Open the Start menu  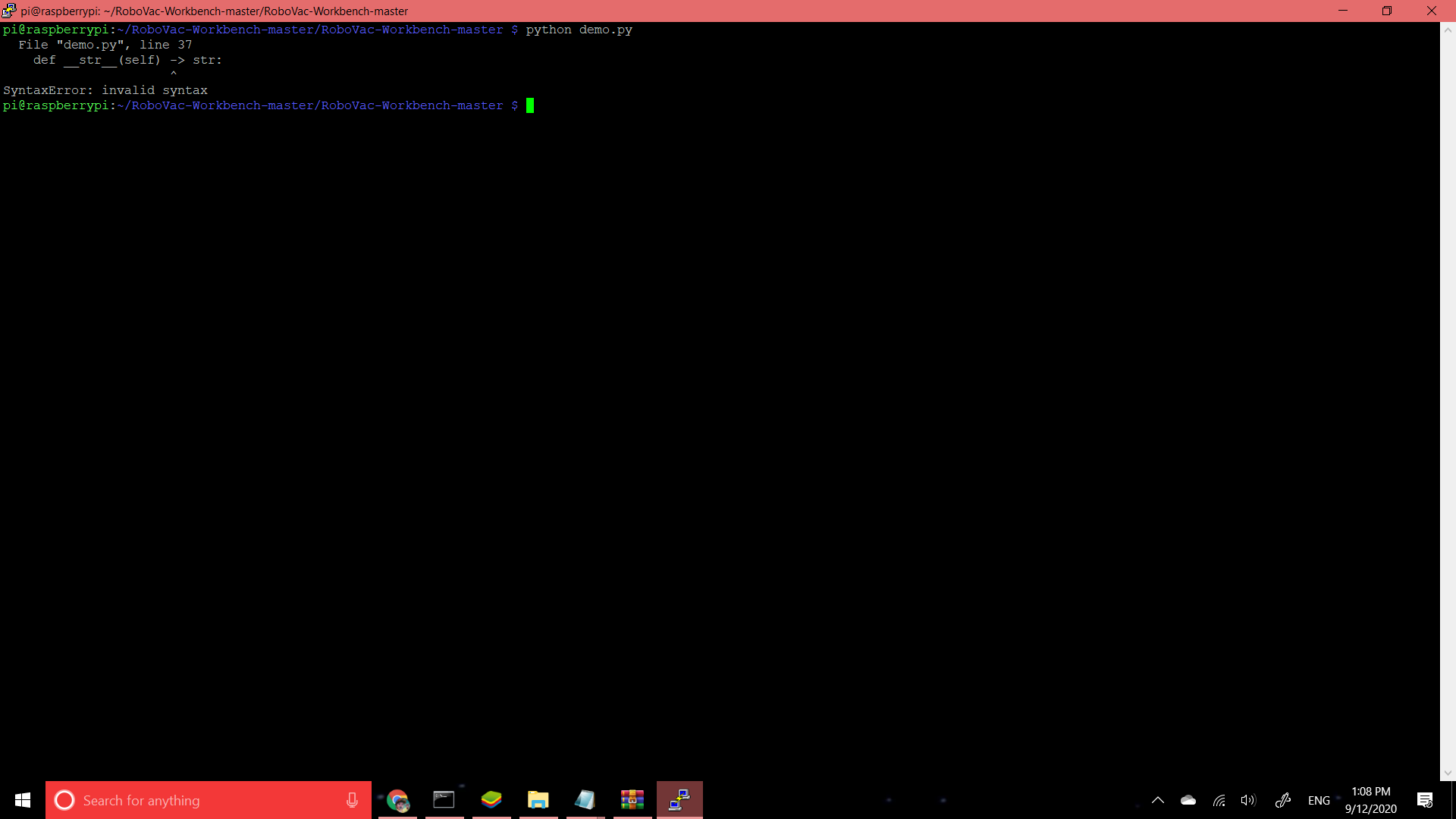[x=22, y=800]
